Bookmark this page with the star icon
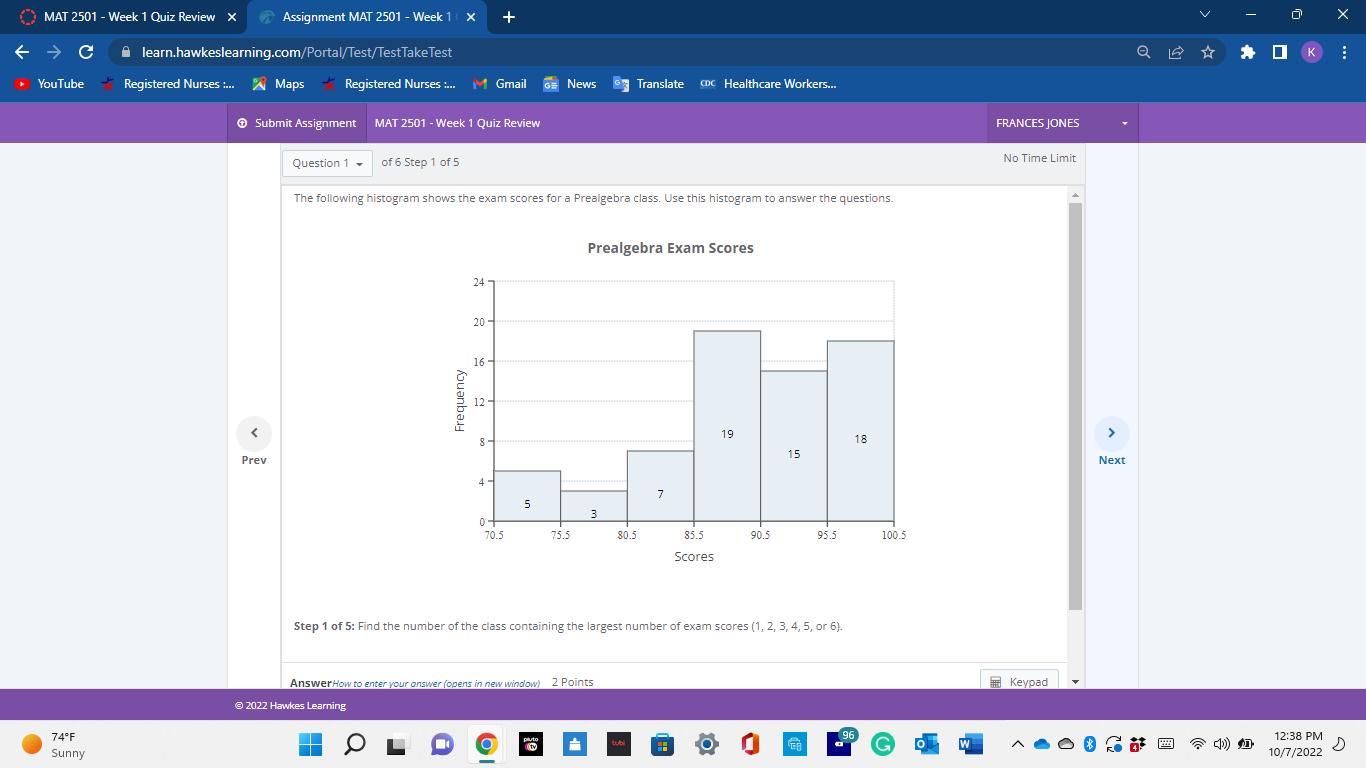Viewport: 1366px width, 768px height. click(x=1208, y=52)
